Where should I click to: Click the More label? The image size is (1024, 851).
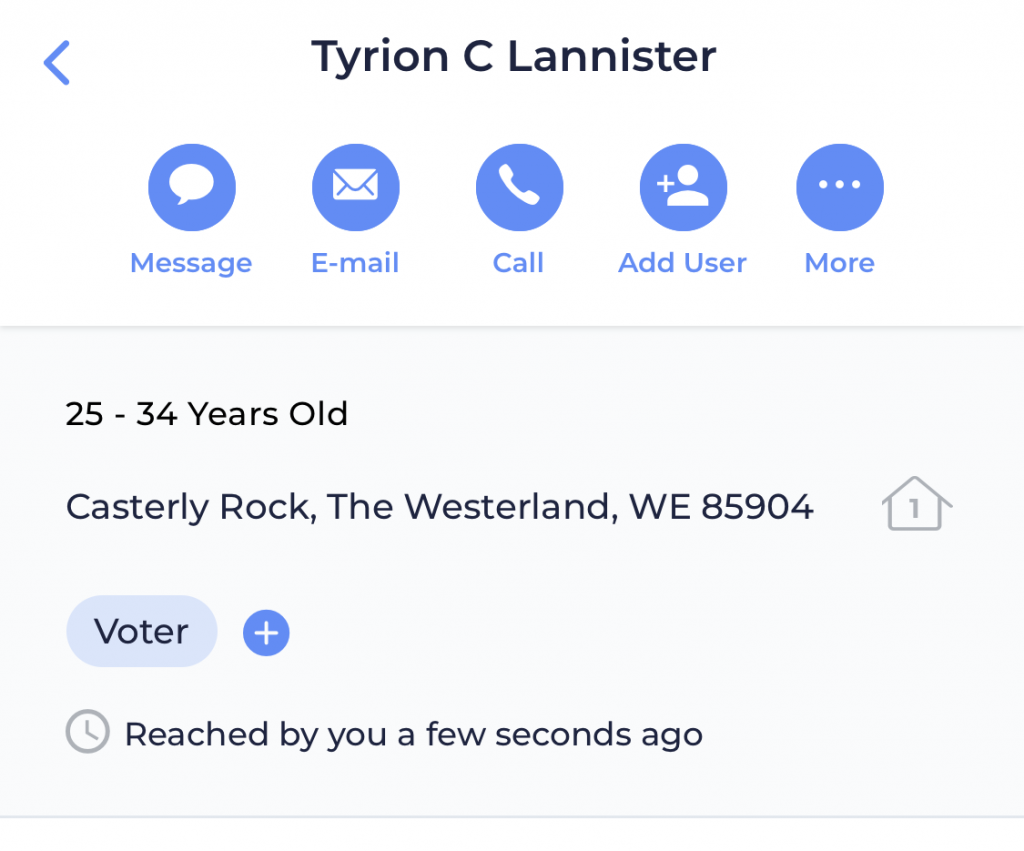[x=840, y=263]
